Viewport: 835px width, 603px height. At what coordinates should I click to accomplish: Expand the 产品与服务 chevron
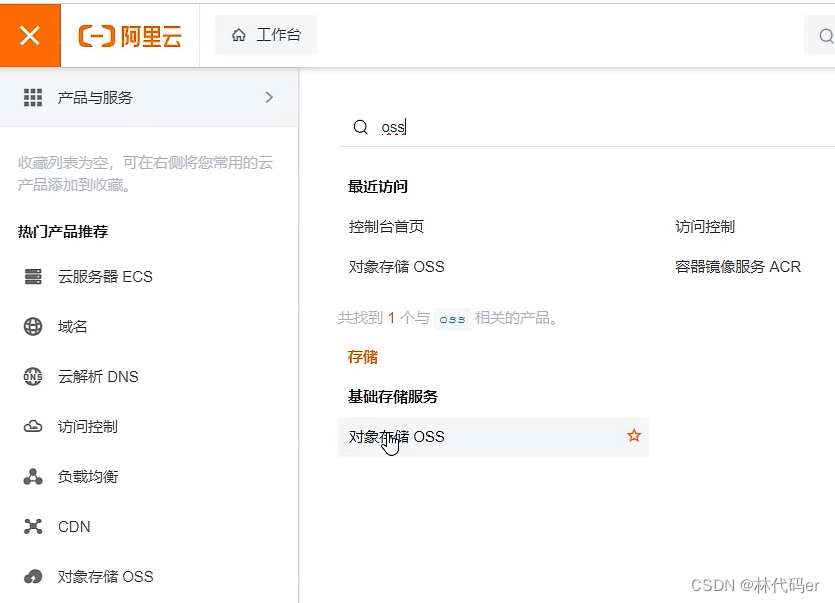pos(268,98)
